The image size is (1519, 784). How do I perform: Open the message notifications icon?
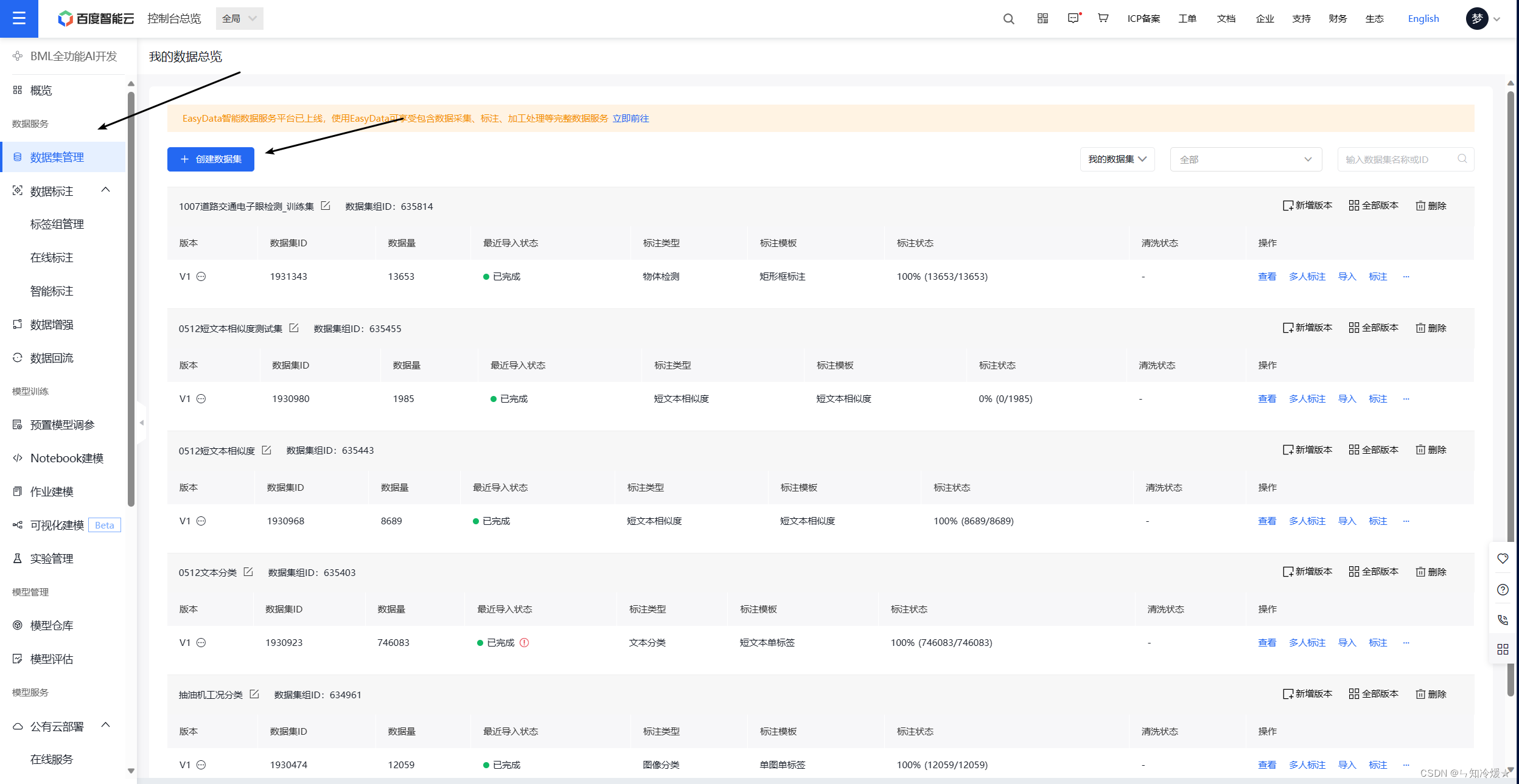[1074, 18]
